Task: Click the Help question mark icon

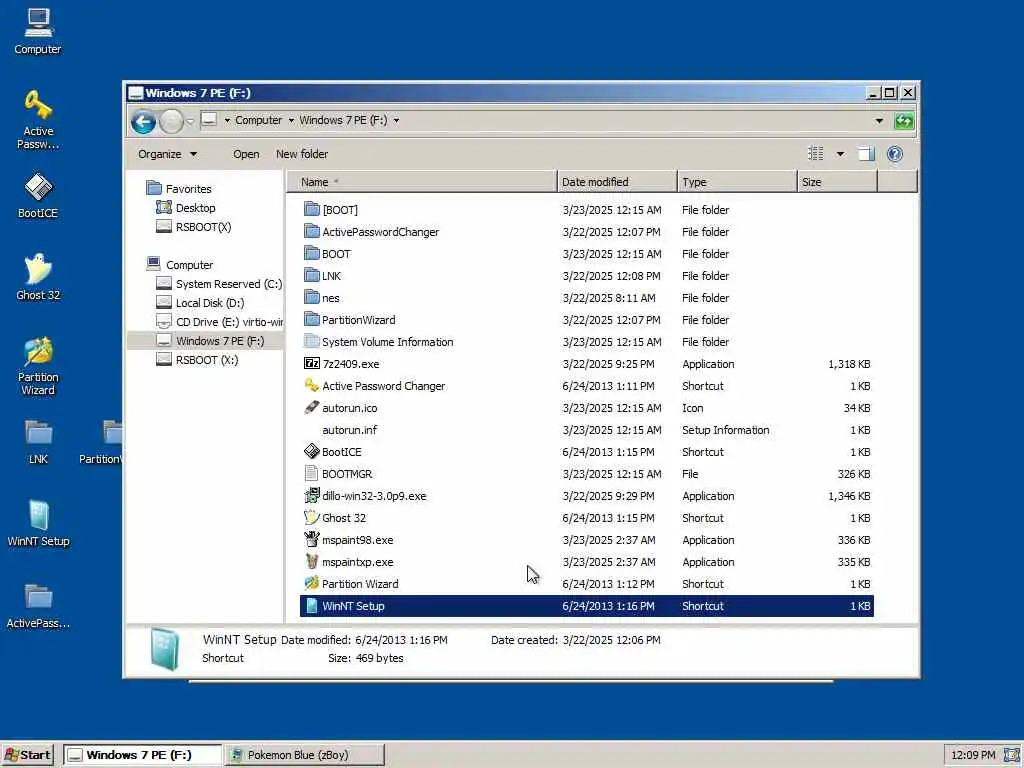Action: [895, 154]
